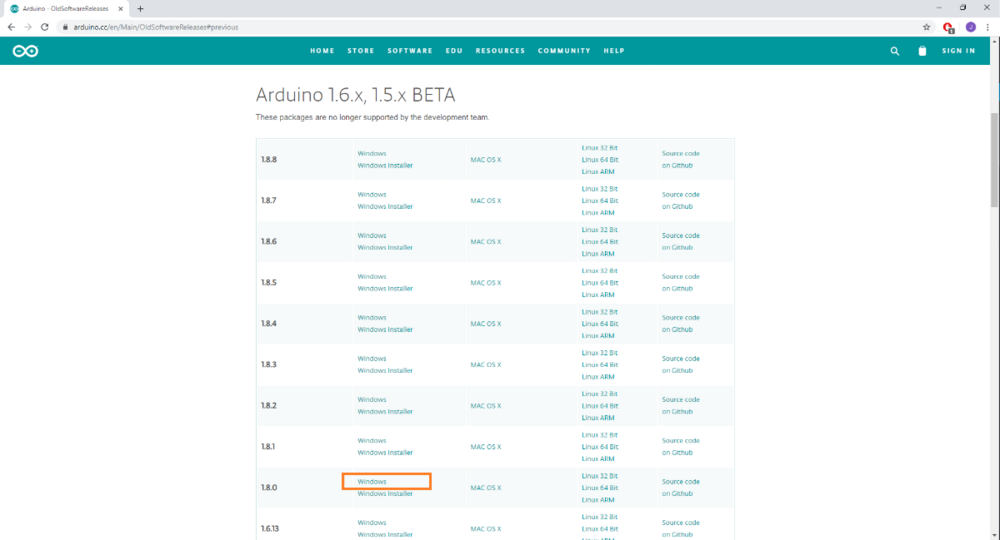This screenshot has height=540, width=1000.
Task: Download Windows Installer for version 1.8.3
Action: tap(385, 370)
